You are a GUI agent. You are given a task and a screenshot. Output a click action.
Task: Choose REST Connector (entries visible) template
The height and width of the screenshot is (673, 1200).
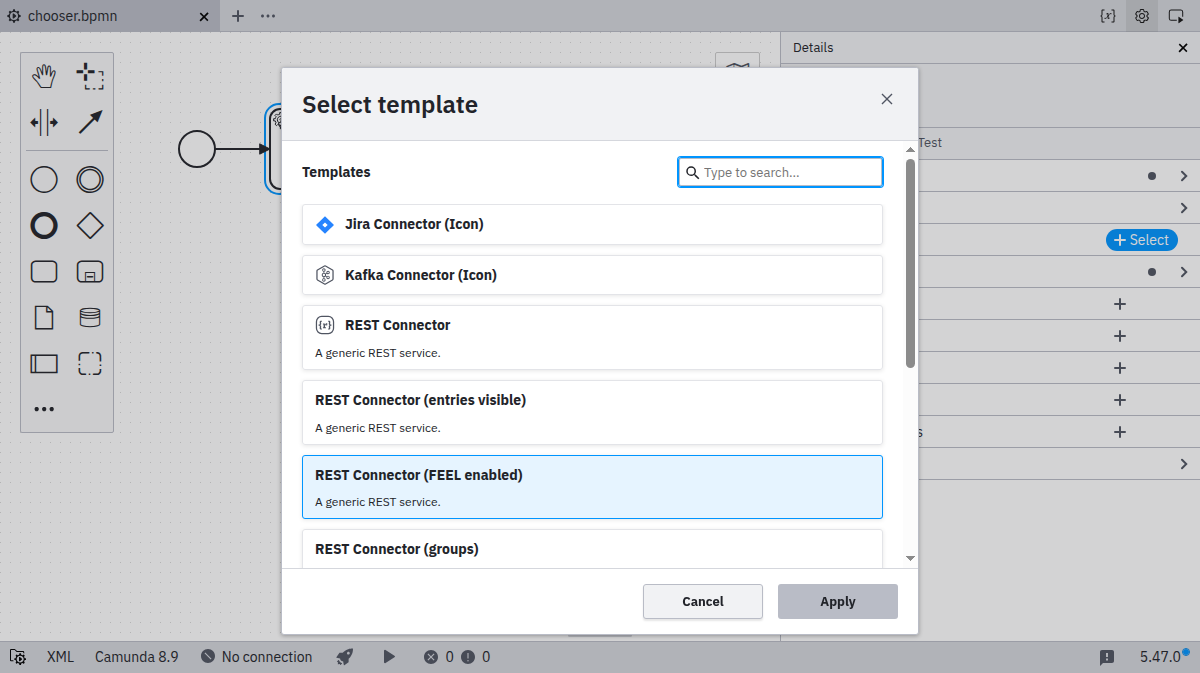592,412
